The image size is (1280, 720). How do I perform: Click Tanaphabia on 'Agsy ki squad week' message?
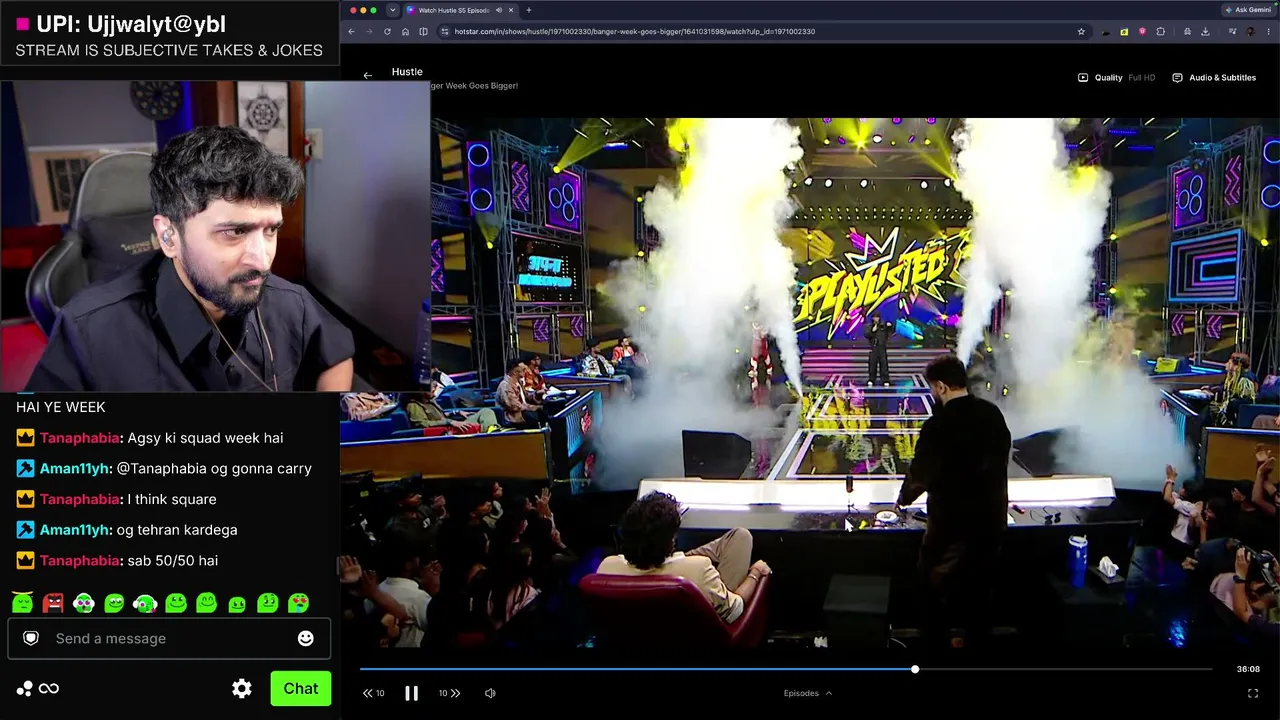coord(79,438)
